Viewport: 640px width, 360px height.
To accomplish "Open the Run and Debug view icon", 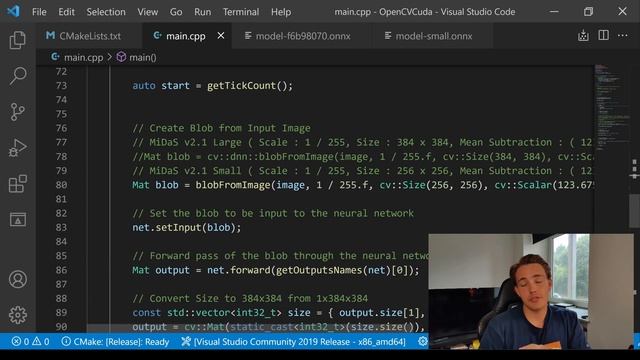I will (18, 148).
